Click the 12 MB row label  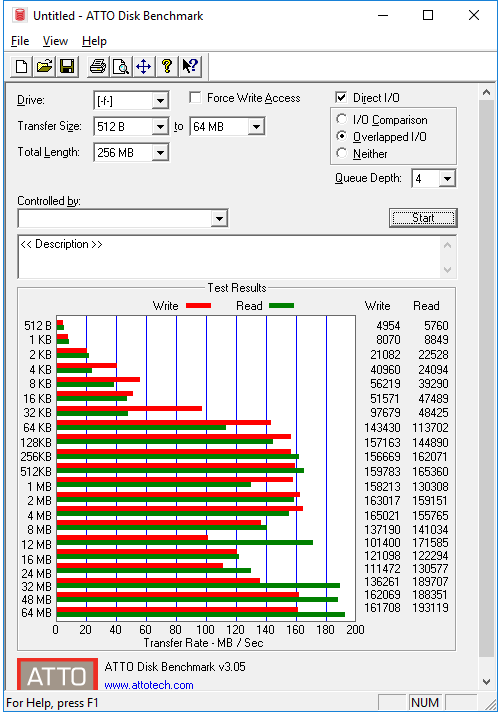[x=36, y=544]
